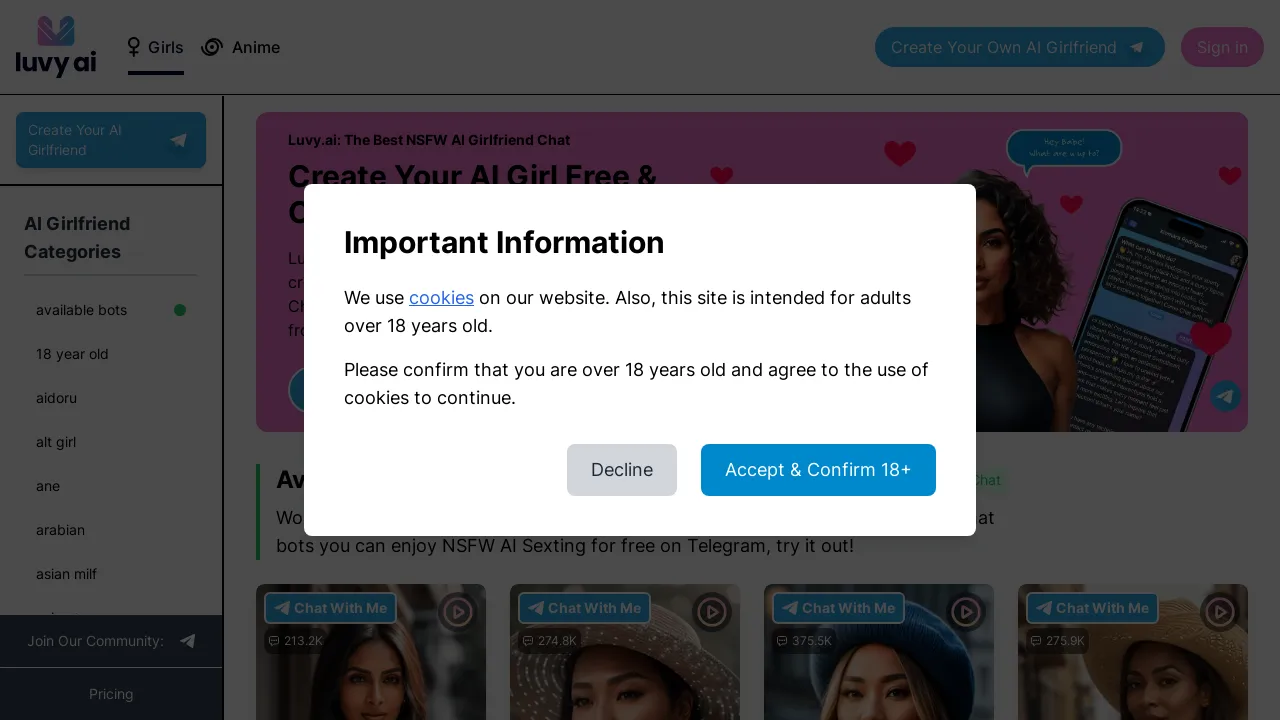Select the female gender icon beside Girls
Viewport: 1280px width, 720px height.
pyautogui.click(x=134, y=47)
